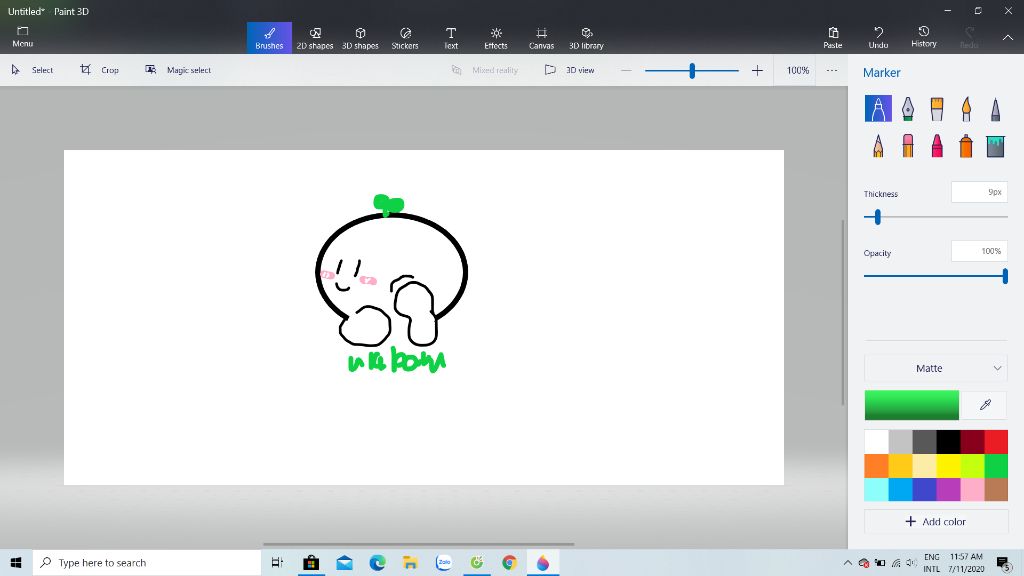Open the Text tab
This screenshot has height=576, width=1024.
click(451, 38)
